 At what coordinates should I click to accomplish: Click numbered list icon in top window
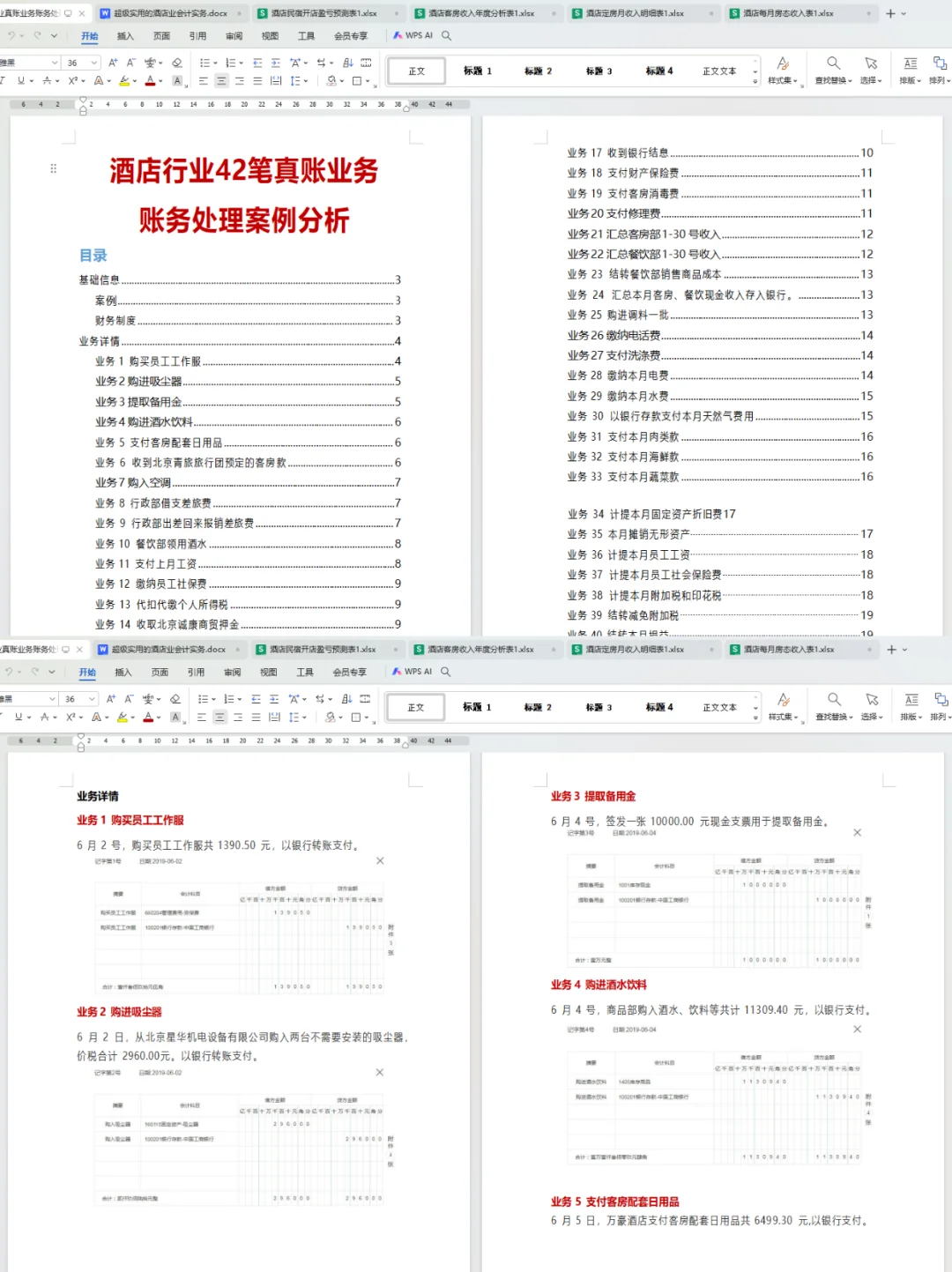click(232, 63)
